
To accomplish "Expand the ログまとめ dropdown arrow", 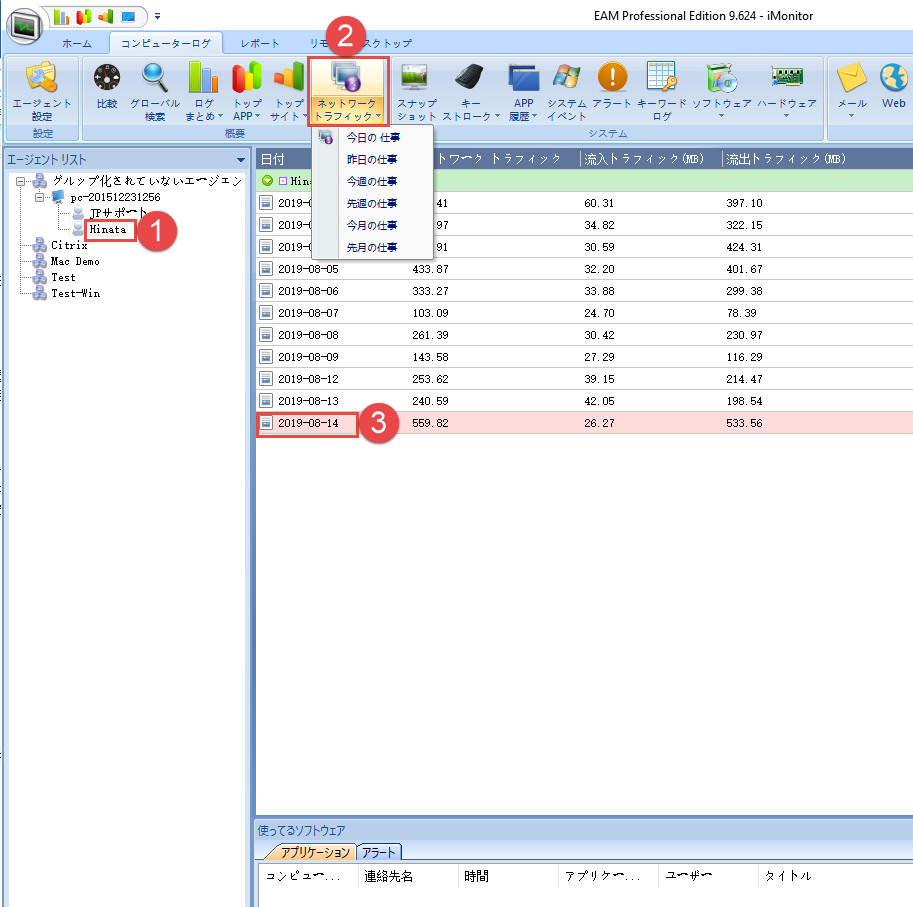I will pyautogui.click(x=221, y=116).
